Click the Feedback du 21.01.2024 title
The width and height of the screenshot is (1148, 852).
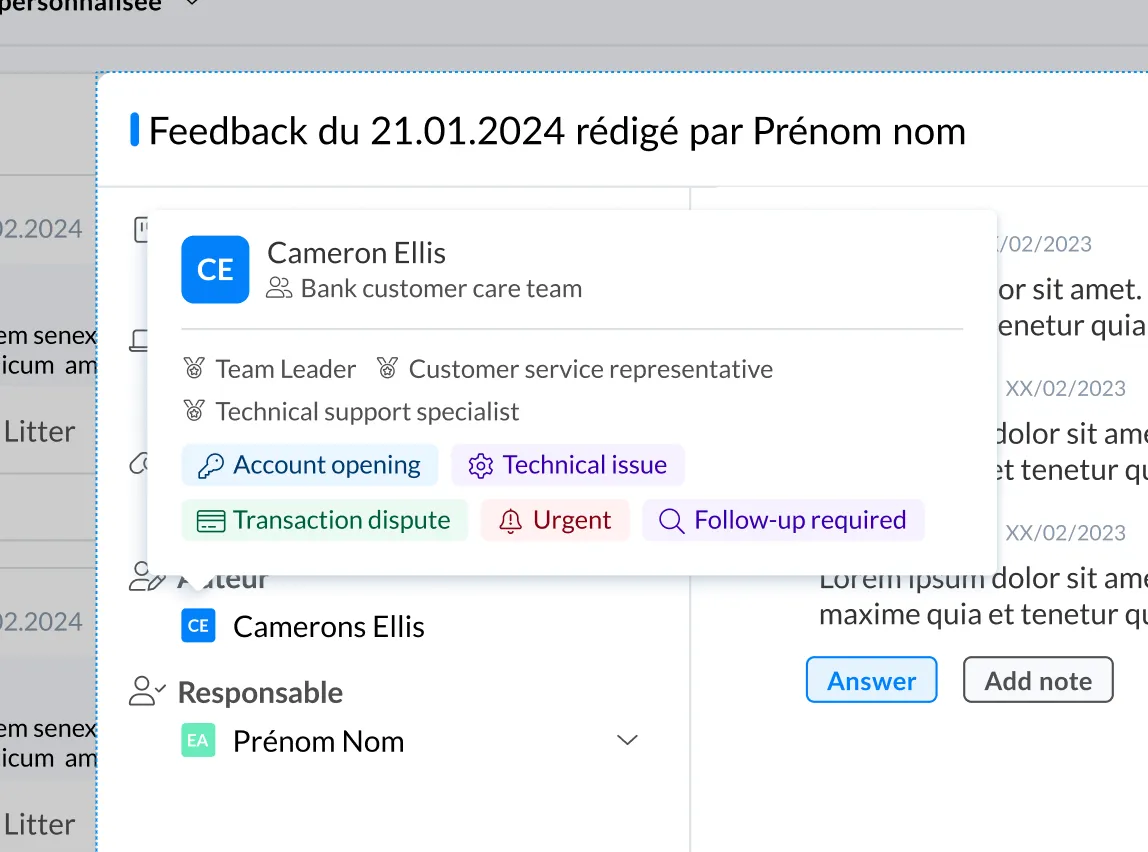(557, 131)
